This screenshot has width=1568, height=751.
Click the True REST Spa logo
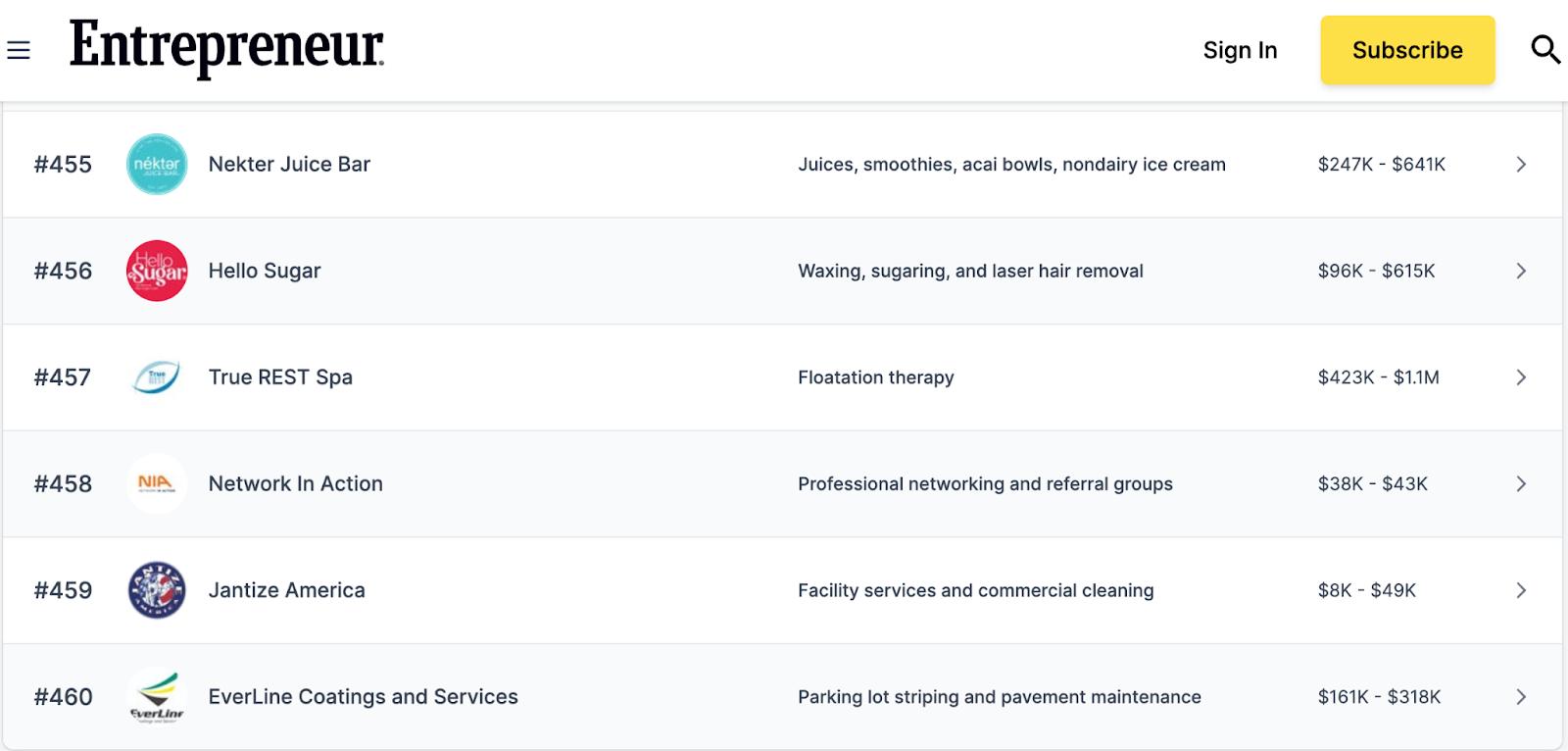click(x=157, y=377)
